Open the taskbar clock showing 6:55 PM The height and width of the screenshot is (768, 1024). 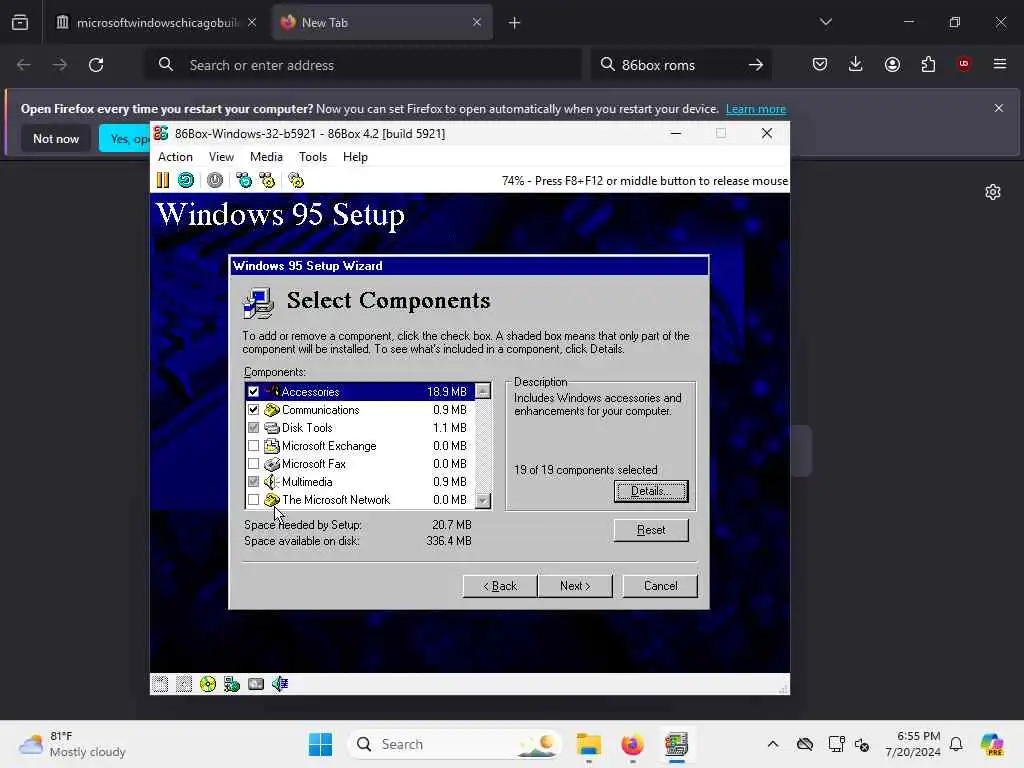(913, 744)
